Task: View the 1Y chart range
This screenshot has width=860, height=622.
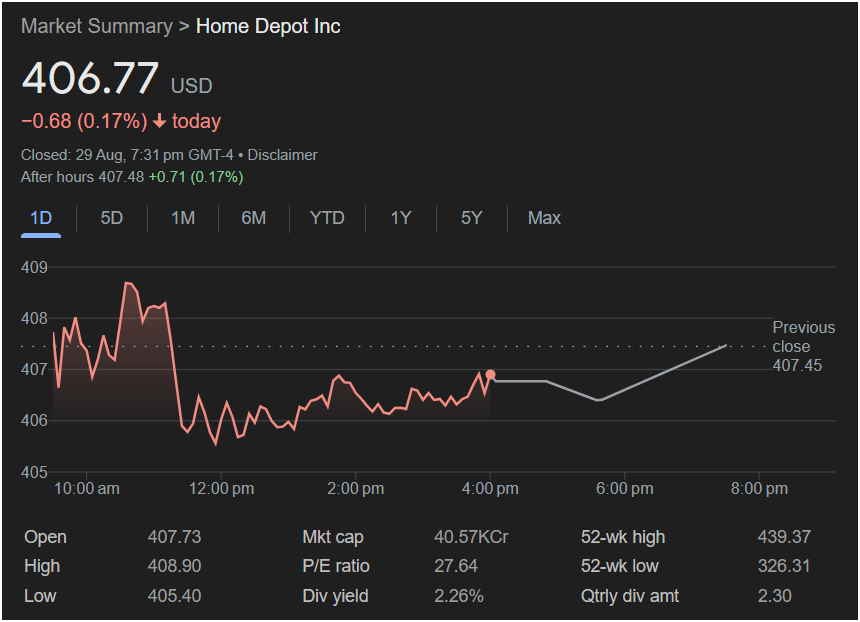Action: point(401,218)
